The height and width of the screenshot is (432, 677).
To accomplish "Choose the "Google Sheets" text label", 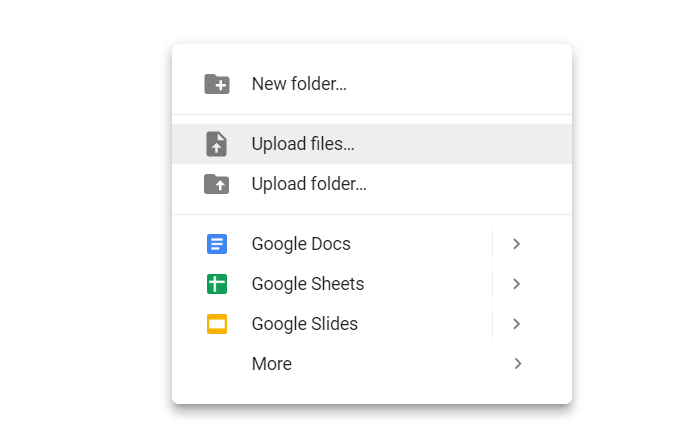I will 308,284.
